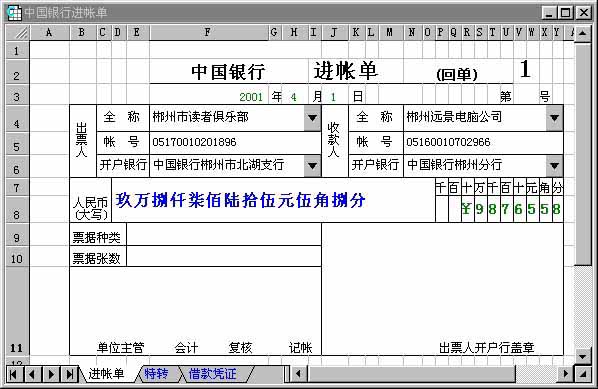Maximize the 中国银行进帐单 window
598x389 pixels.
coord(566,13)
